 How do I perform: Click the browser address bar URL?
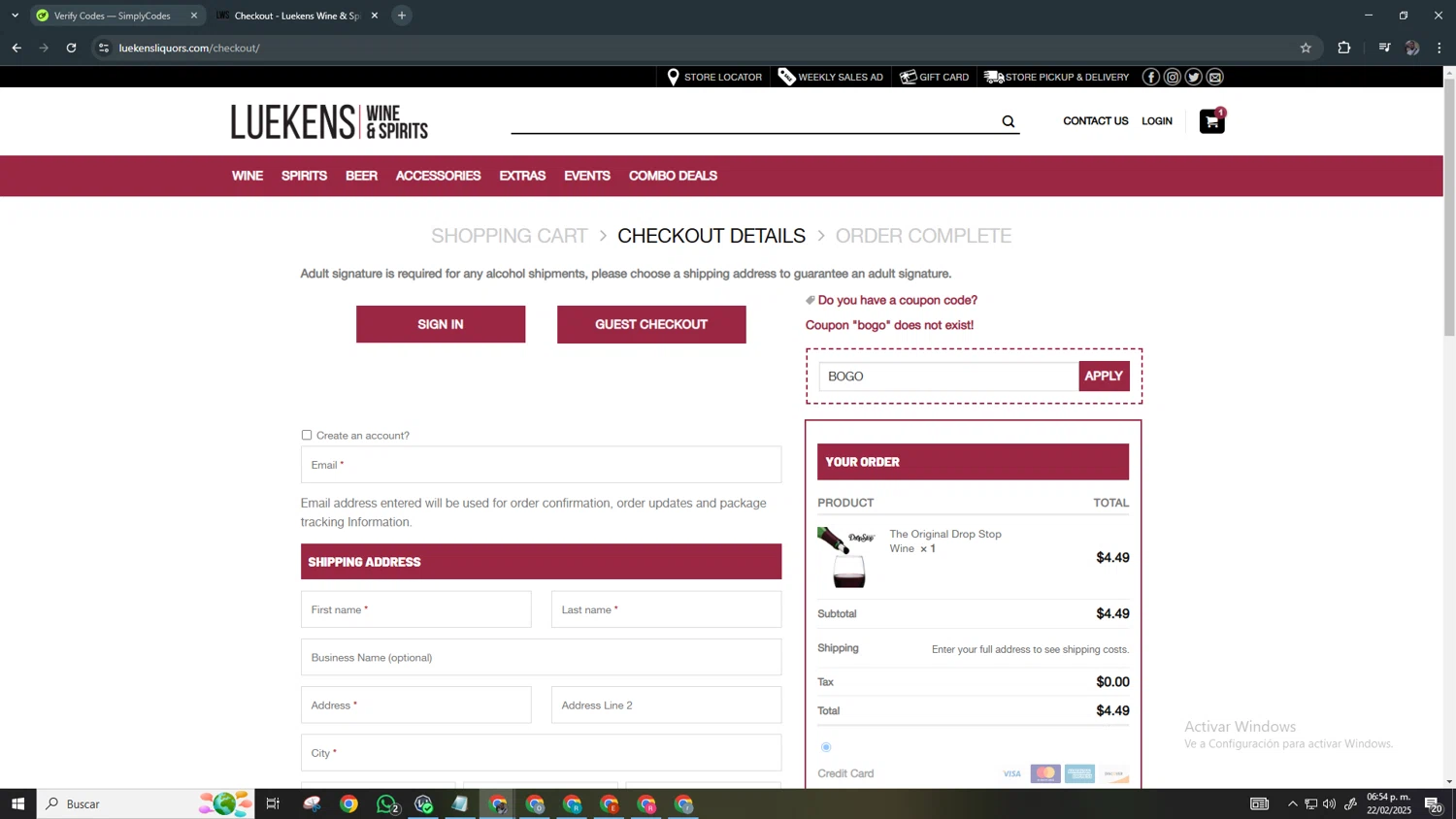[x=189, y=48]
